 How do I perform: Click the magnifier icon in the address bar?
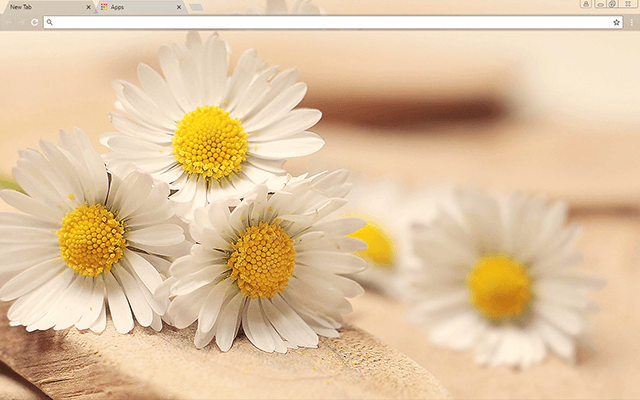(x=49, y=22)
